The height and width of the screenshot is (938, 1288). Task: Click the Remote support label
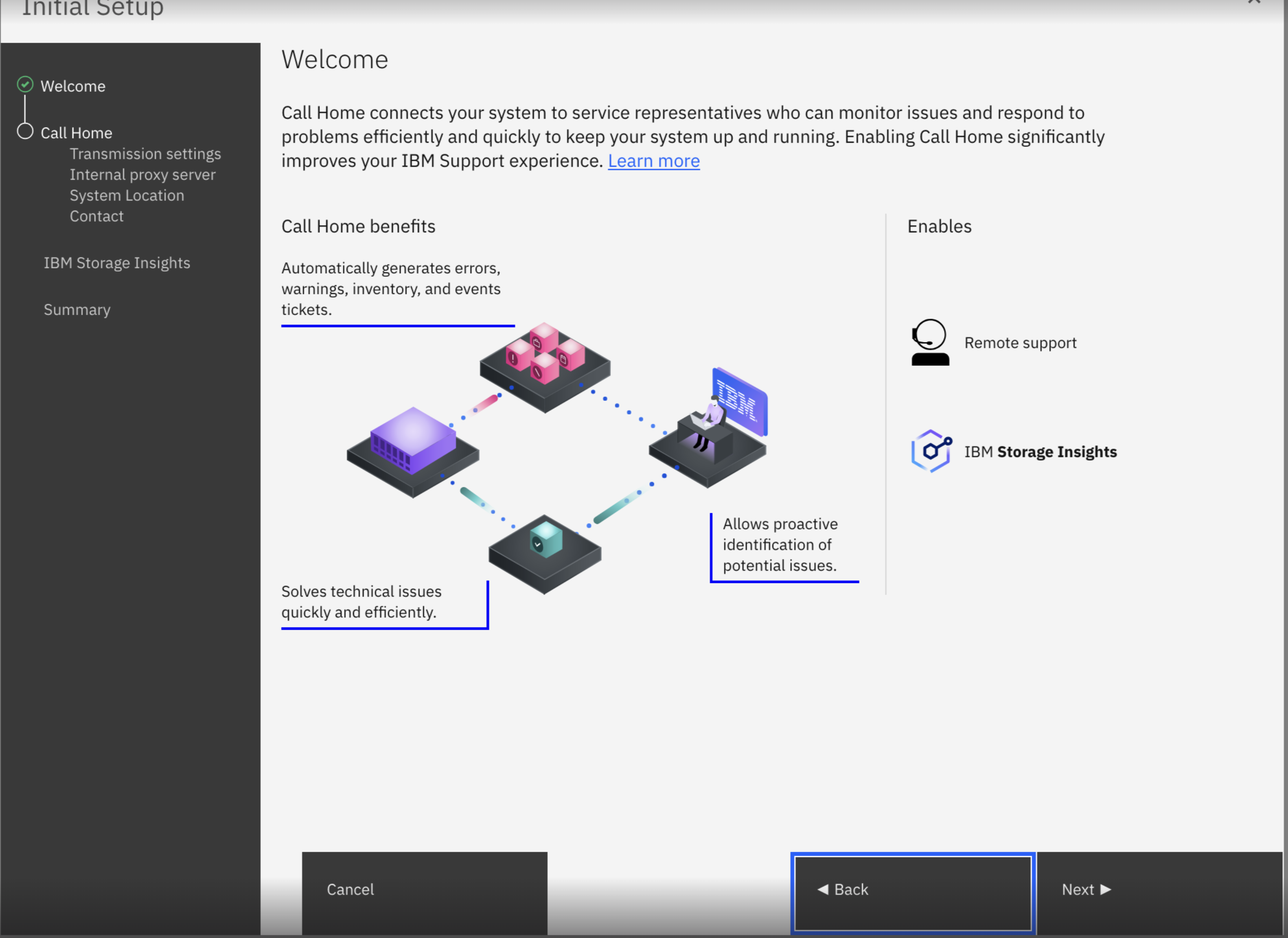(1020, 343)
